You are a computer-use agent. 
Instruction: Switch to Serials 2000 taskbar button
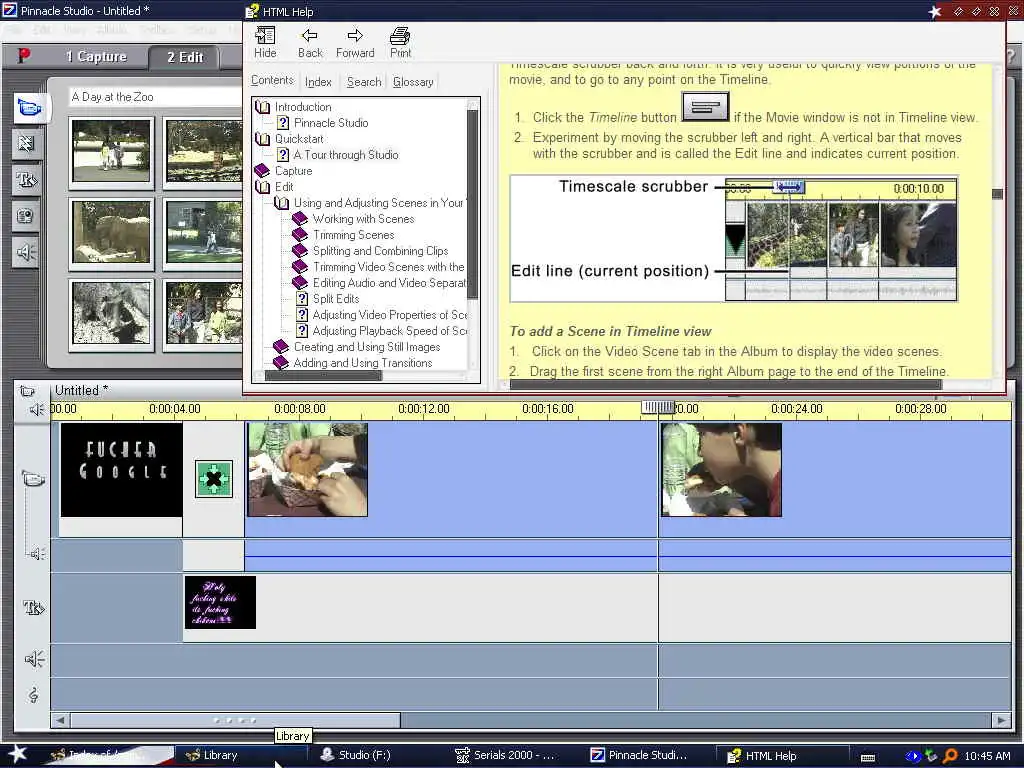click(x=504, y=755)
